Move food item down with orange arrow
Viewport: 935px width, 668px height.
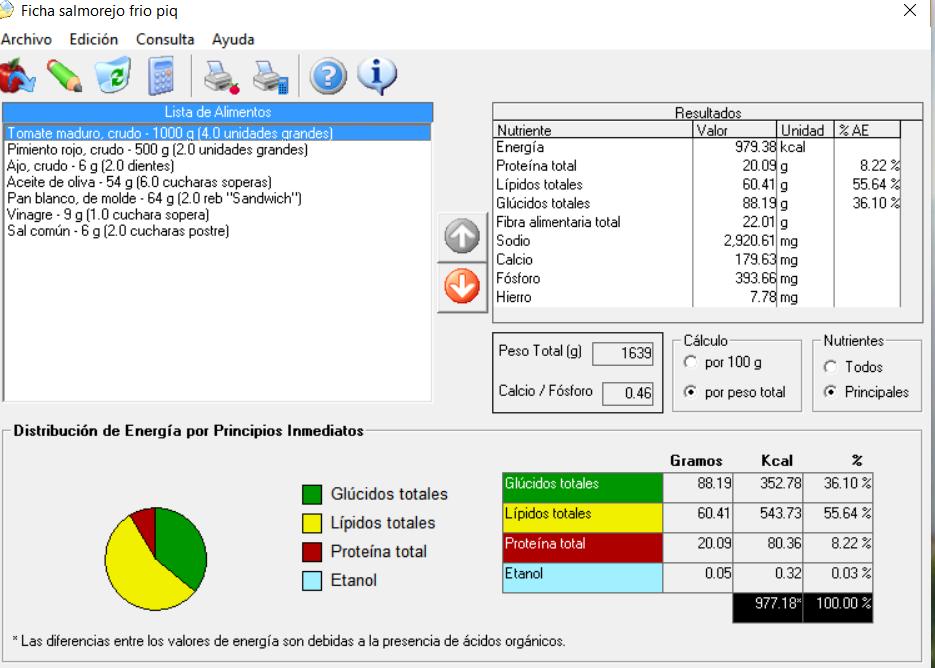pos(461,287)
